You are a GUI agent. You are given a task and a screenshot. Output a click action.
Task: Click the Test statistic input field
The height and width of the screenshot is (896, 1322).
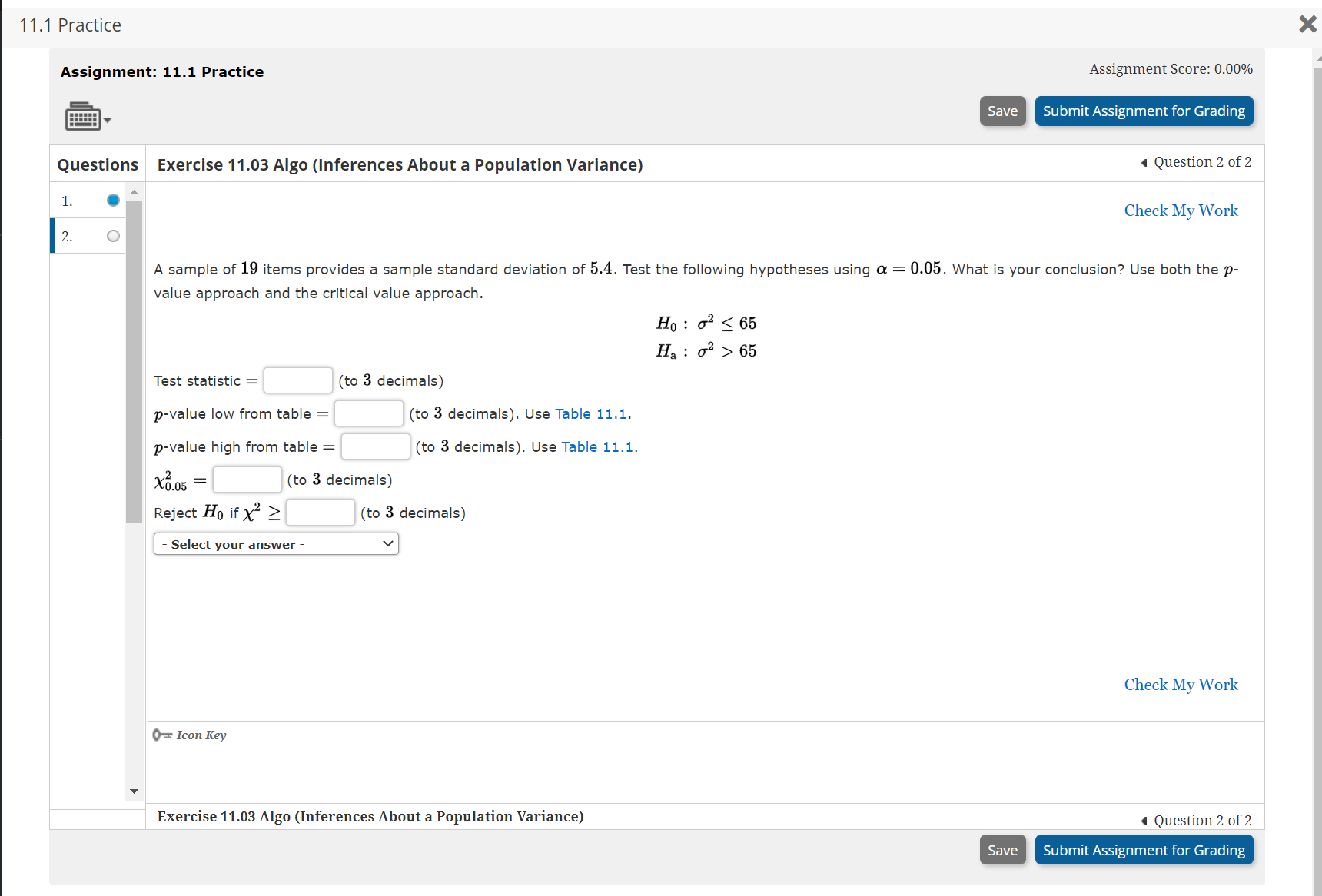pos(297,380)
